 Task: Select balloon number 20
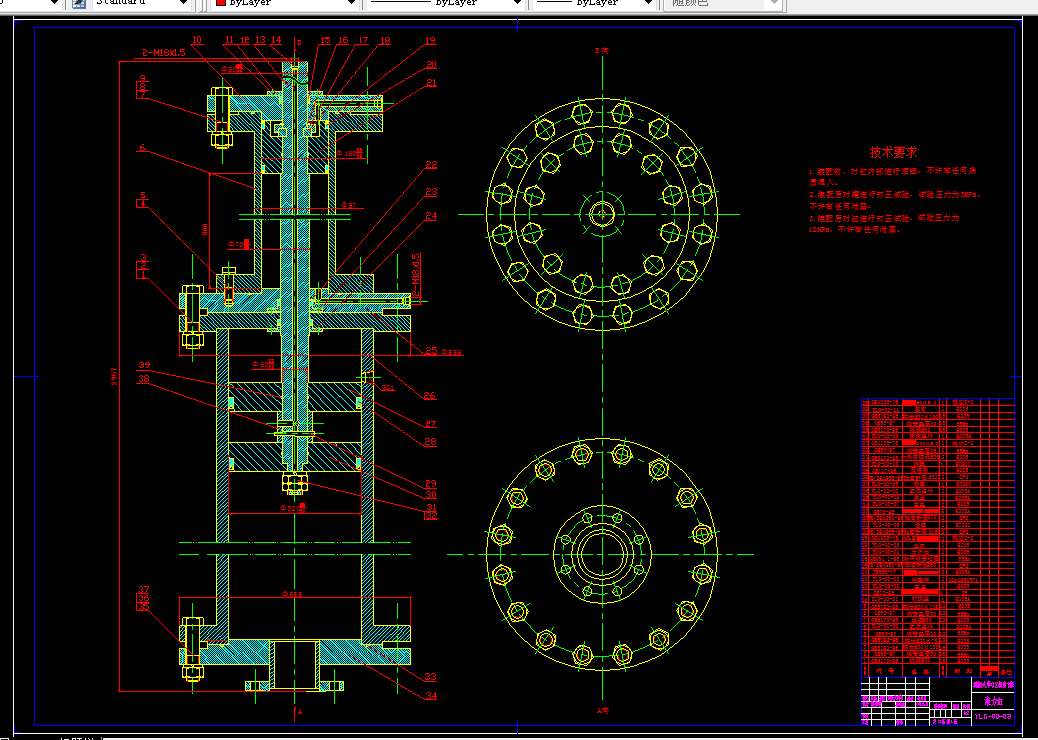(x=432, y=65)
